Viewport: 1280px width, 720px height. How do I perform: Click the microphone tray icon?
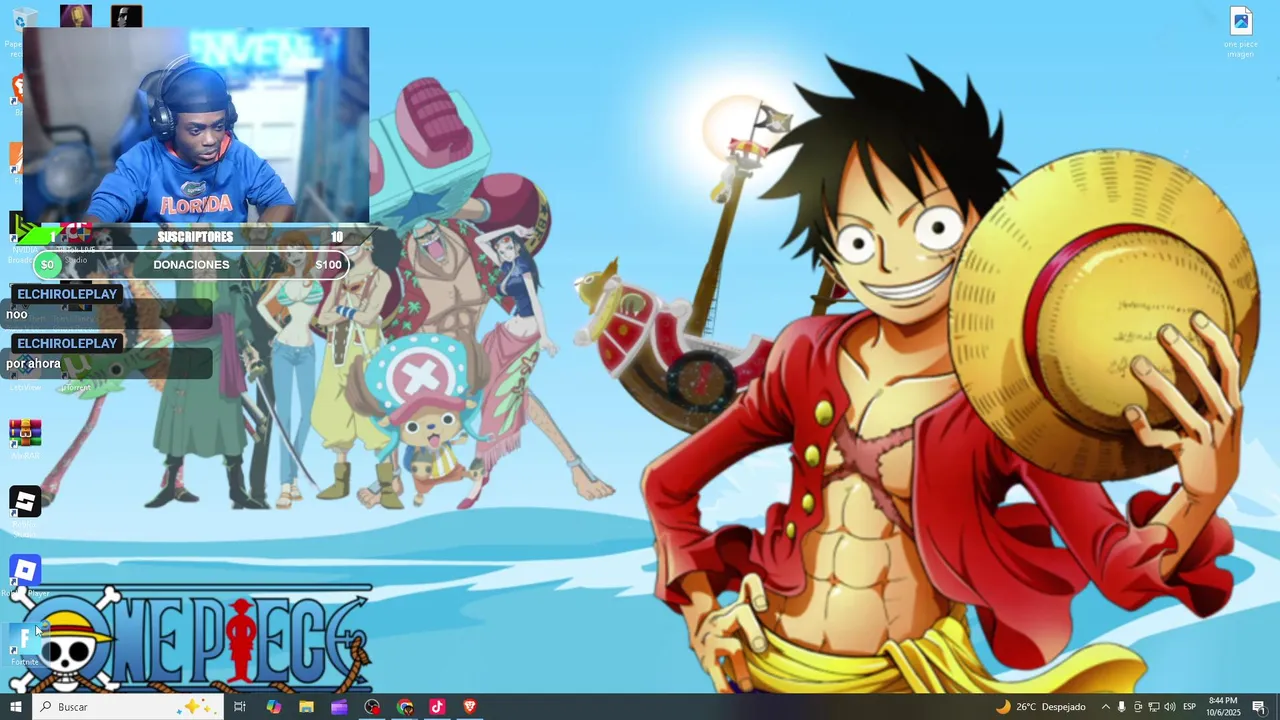(x=1121, y=707)
